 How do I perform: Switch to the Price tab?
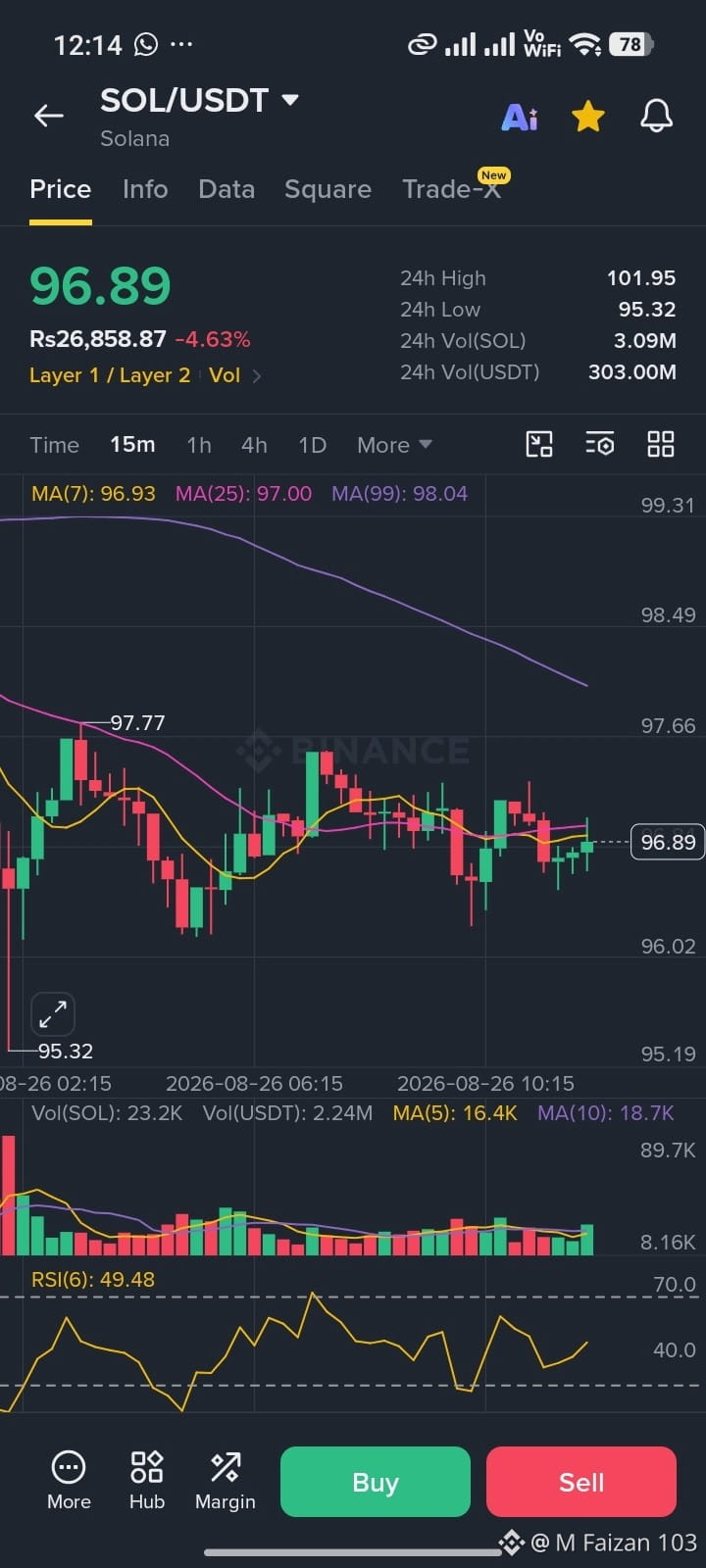[x=61, y=189]
